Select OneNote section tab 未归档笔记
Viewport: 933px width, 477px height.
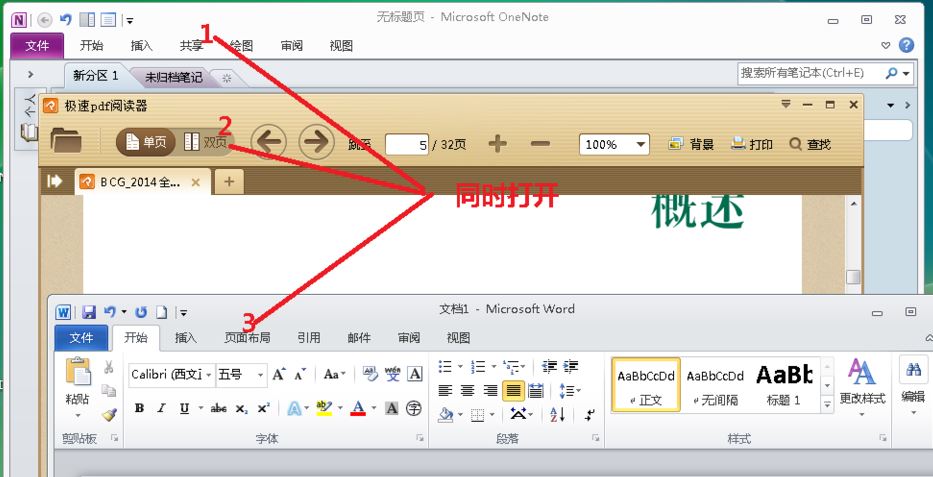point(174,77)
